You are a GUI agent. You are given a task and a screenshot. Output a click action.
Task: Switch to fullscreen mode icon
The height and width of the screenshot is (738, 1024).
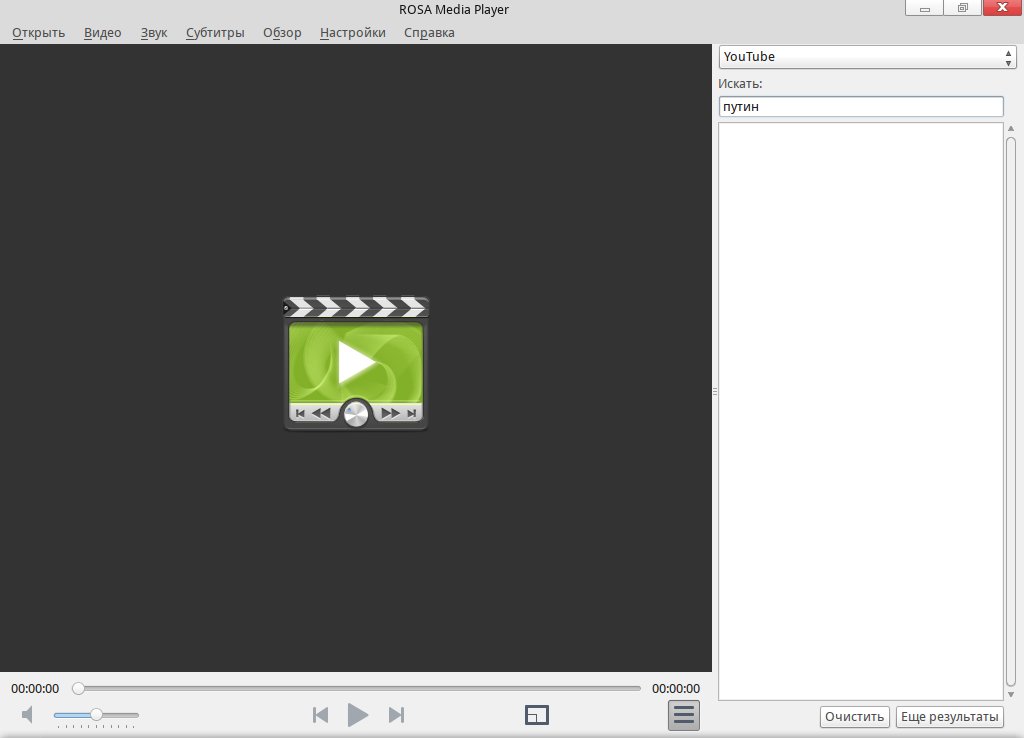click(537, 714)
